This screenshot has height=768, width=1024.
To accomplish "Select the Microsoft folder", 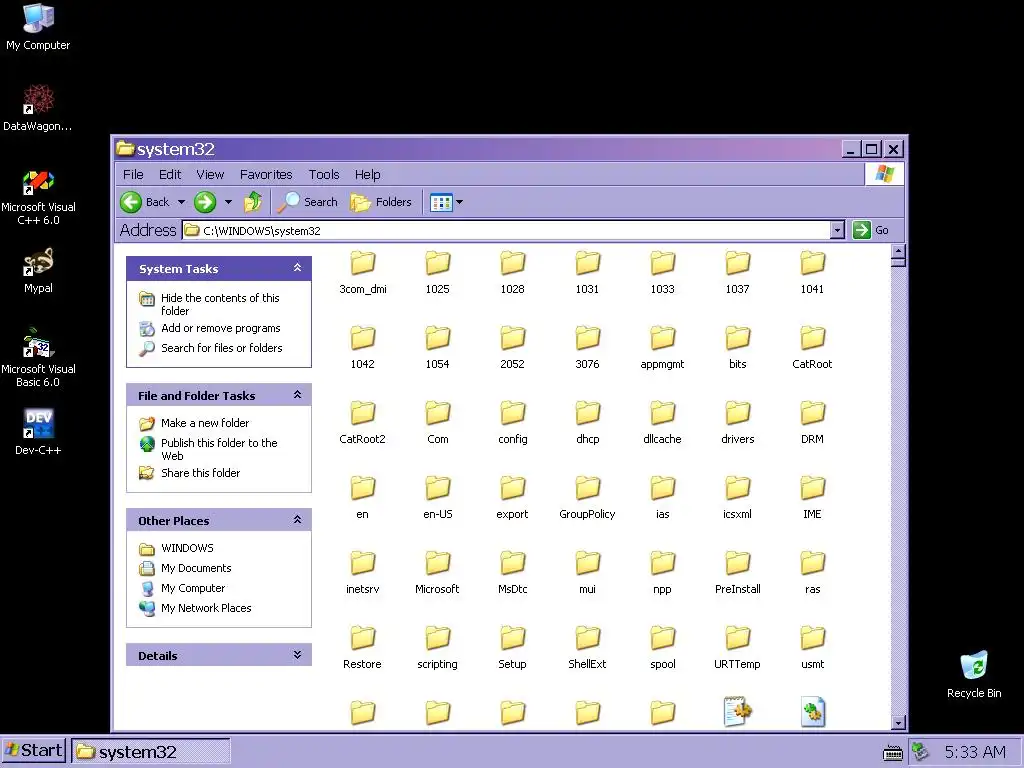I will coord(438,573).
